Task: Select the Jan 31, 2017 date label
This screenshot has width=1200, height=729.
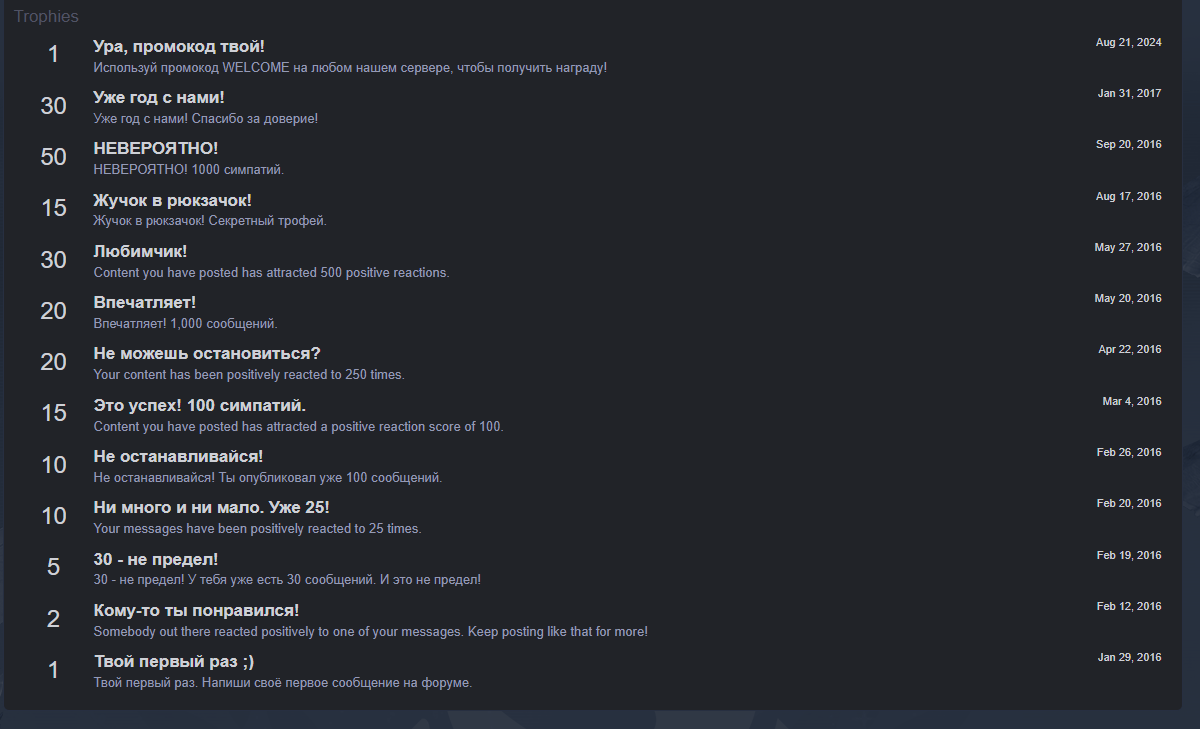Action: click(1130, 93)
